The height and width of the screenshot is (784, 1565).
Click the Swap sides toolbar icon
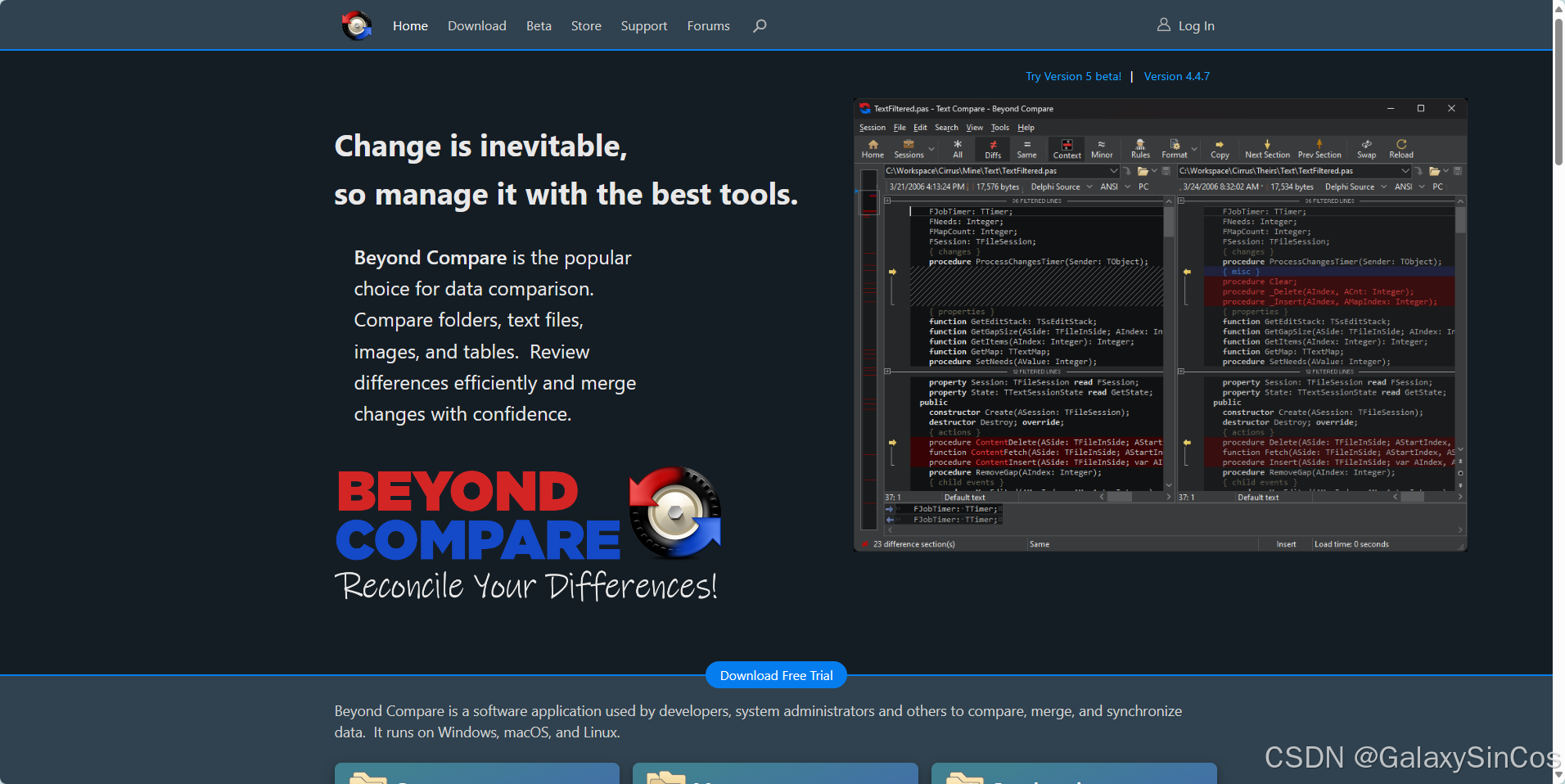tap(1366, 148)
